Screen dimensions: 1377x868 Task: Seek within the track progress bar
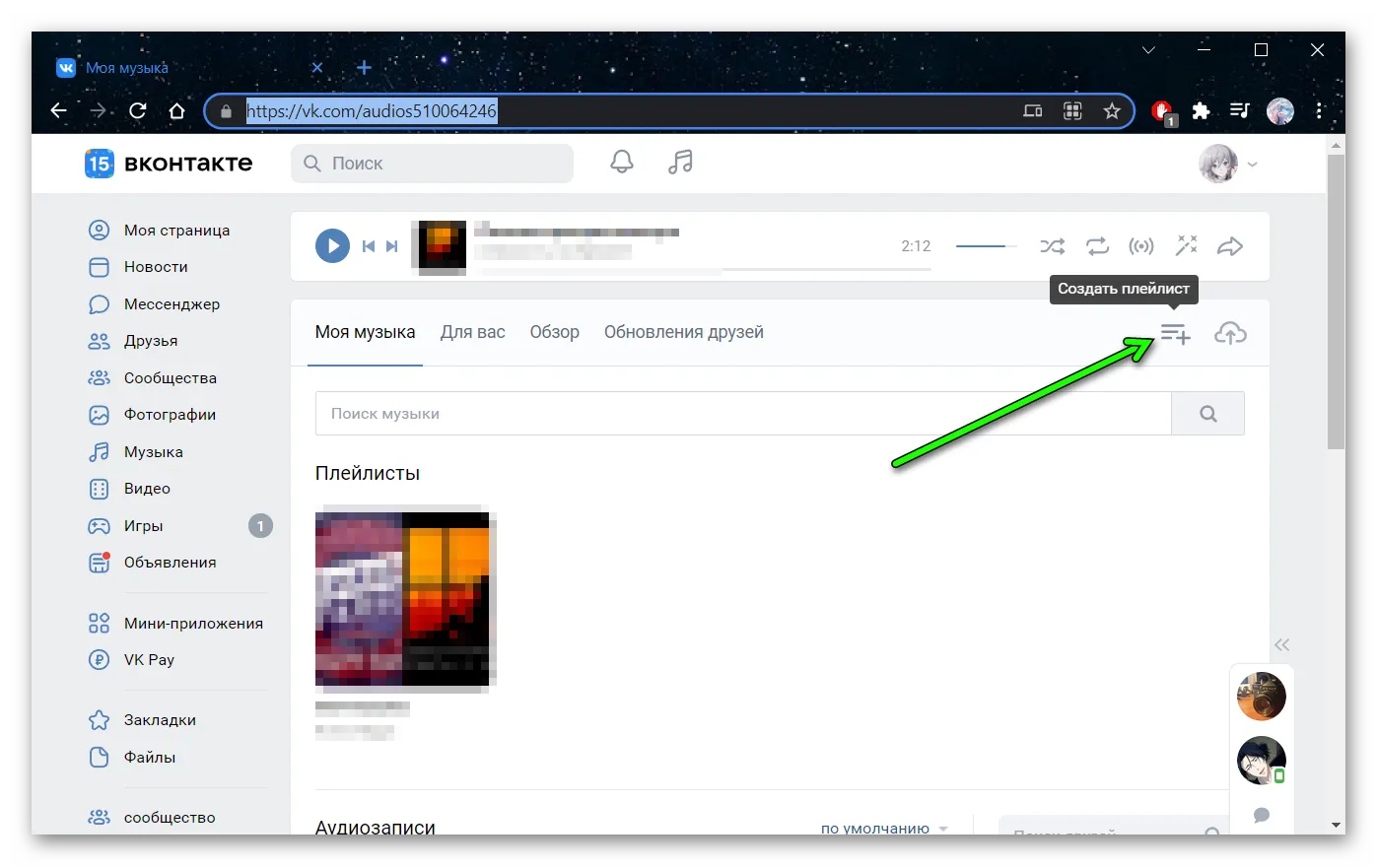[x=703, y=268]
